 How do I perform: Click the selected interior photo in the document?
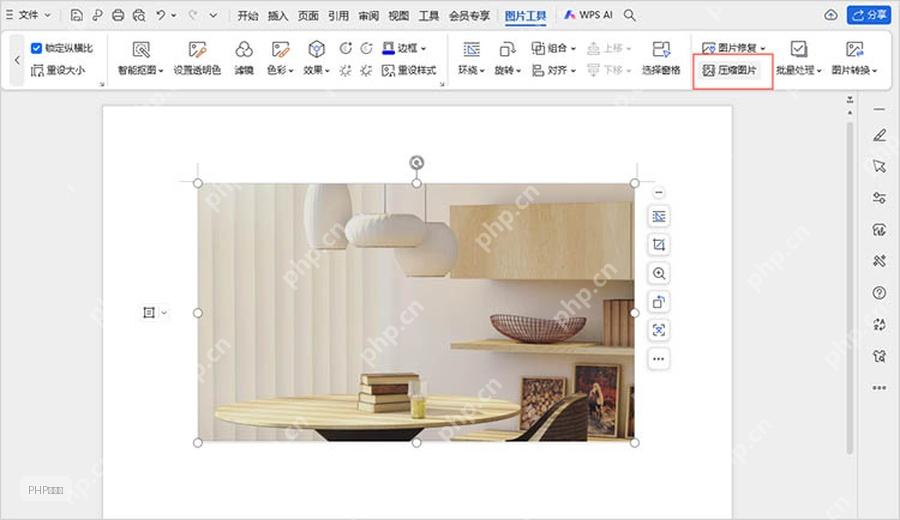416,313
